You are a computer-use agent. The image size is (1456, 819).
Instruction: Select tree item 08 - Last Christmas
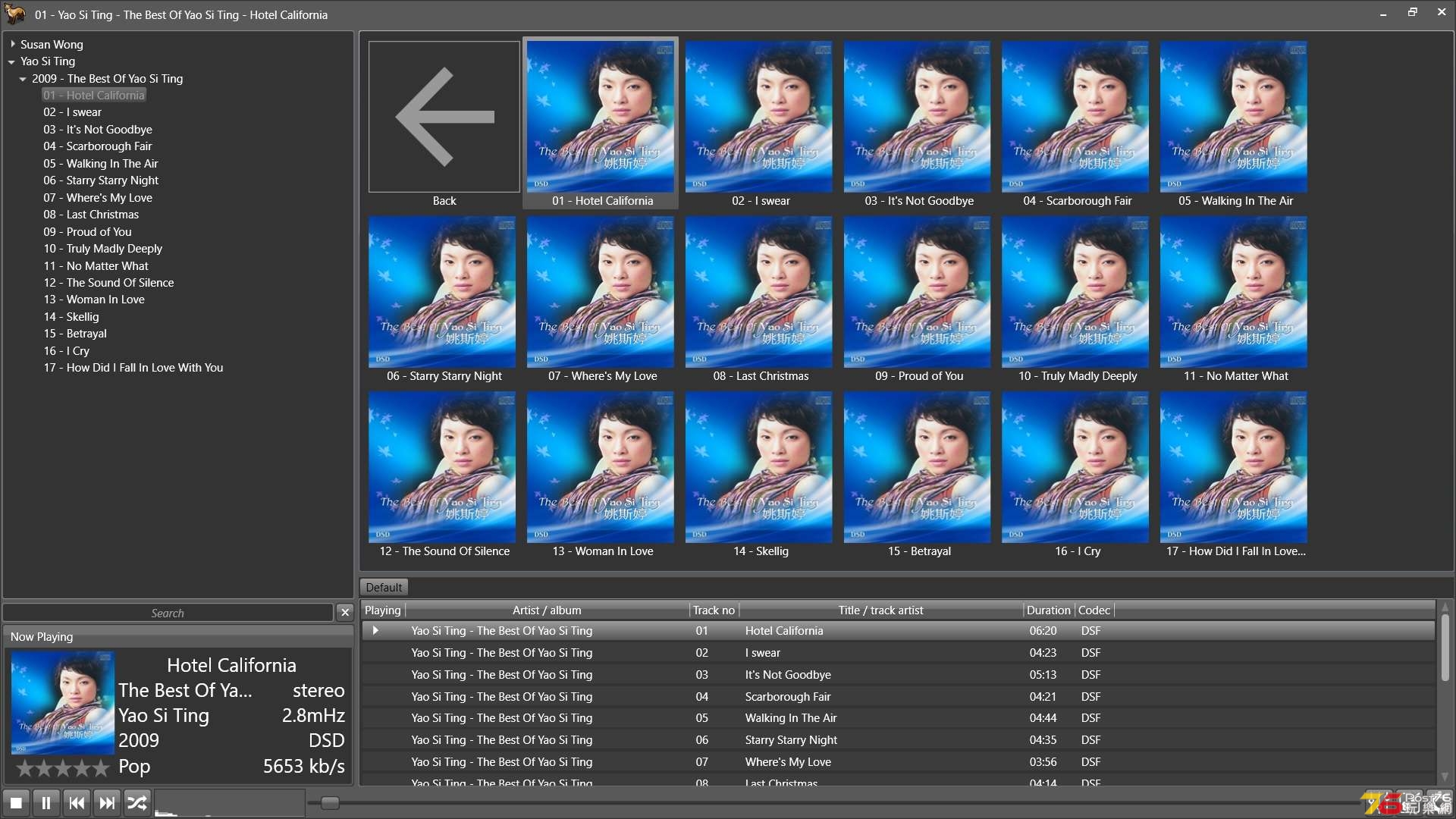click(91, 215)
